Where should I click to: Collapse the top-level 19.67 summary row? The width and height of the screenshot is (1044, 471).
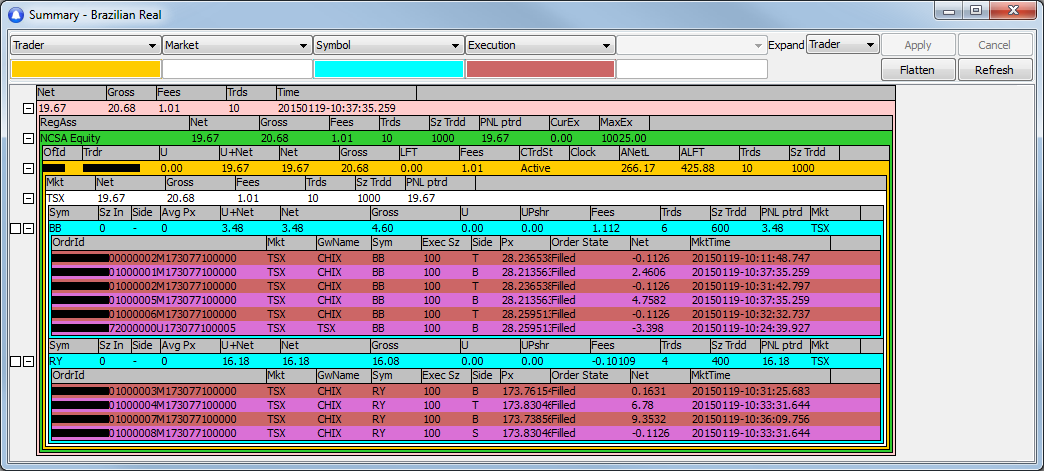tap(28, 107)
